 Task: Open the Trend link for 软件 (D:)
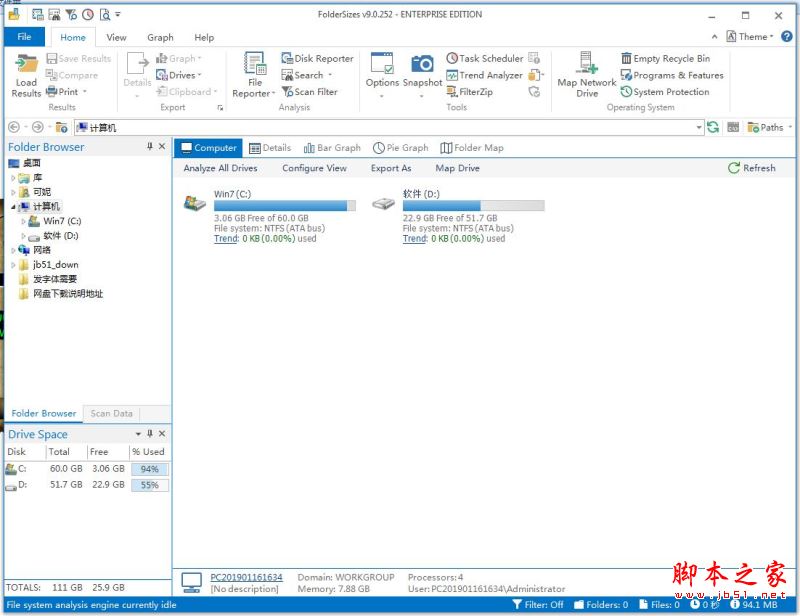tap(415, 238)
